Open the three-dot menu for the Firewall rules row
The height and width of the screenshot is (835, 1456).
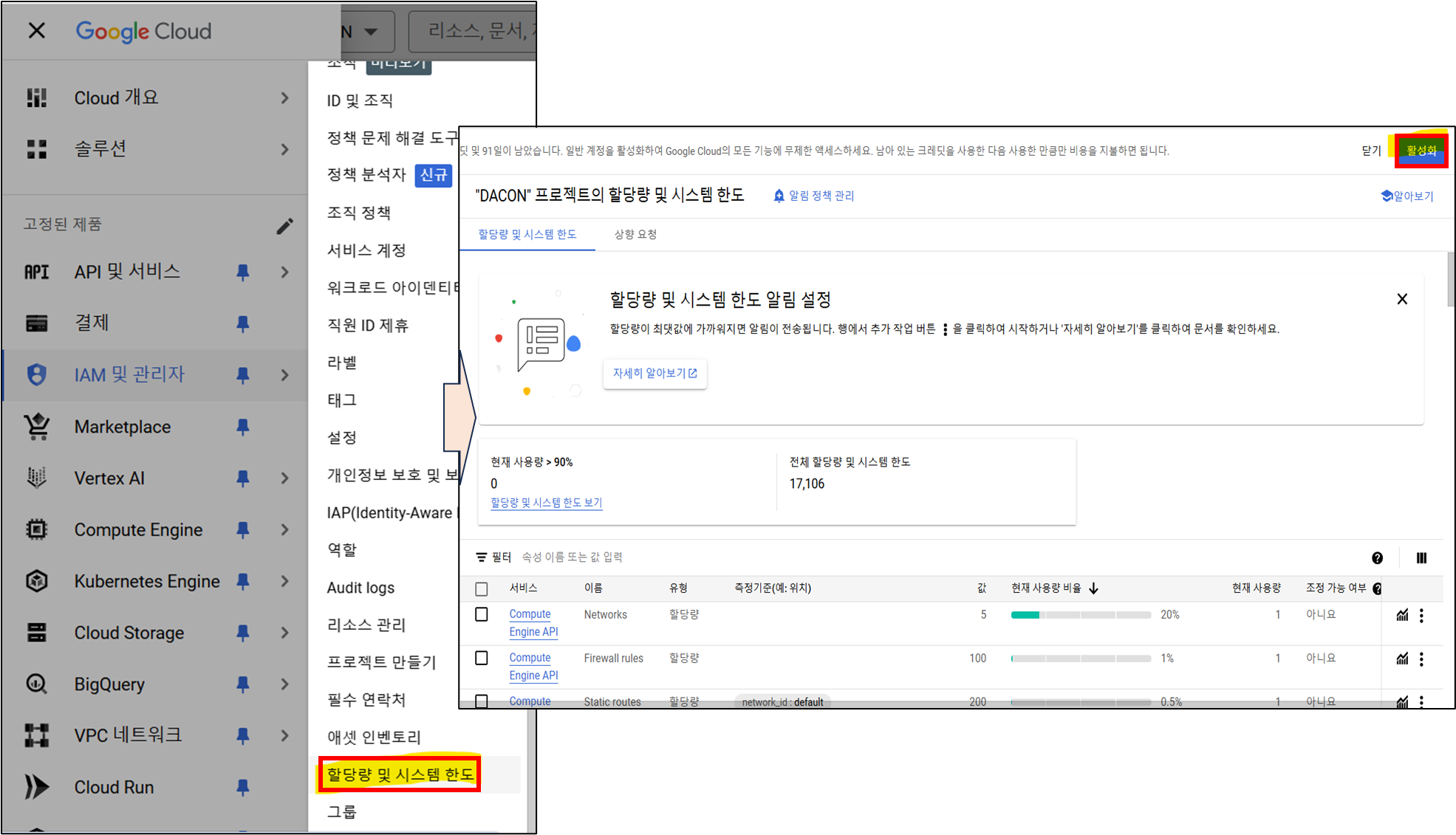1421,659
